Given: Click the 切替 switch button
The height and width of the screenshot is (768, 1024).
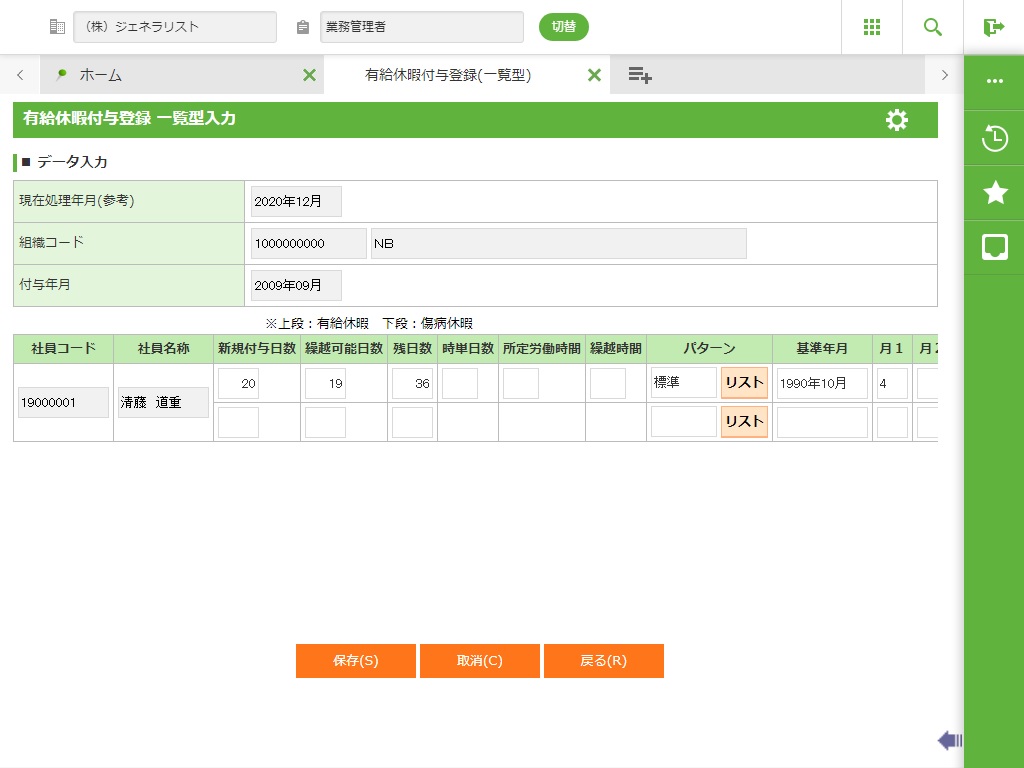Looking at the screenshot, I should coord(564,27).
